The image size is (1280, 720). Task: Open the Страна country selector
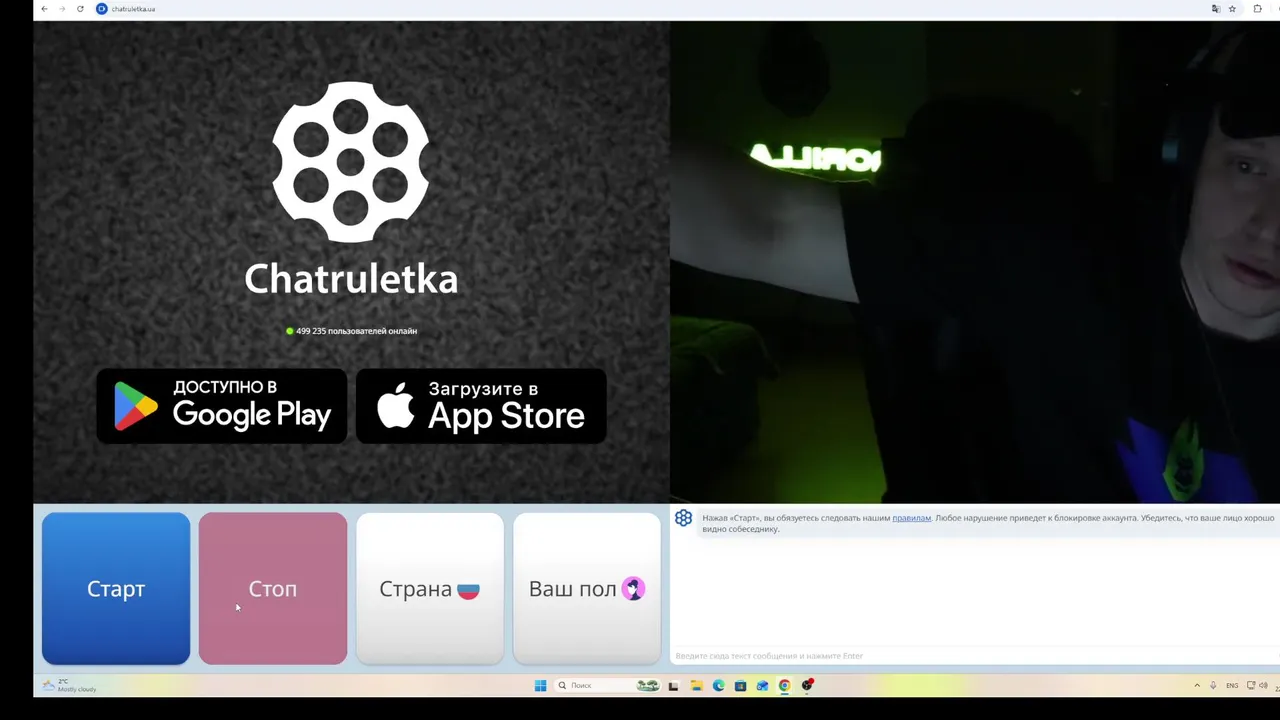pos(430,589)
